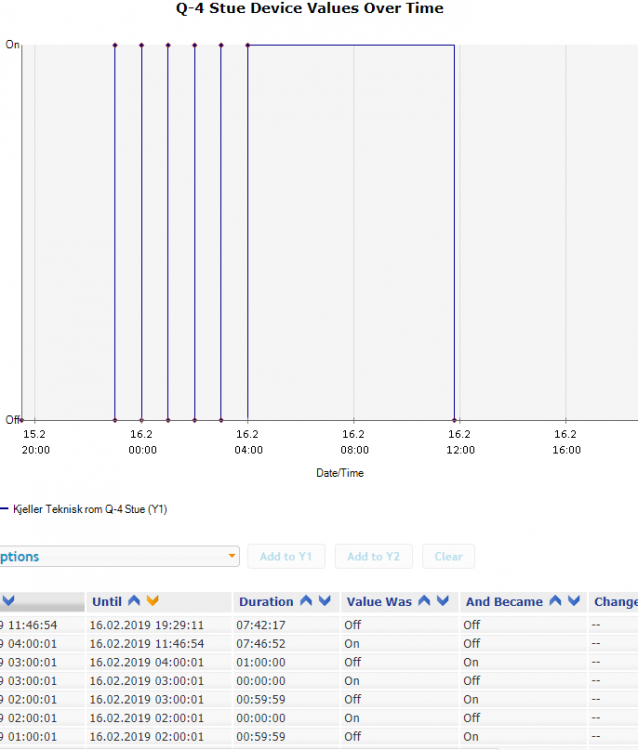
Task: Click the Until column header
Action: click(x=106, y=602)
